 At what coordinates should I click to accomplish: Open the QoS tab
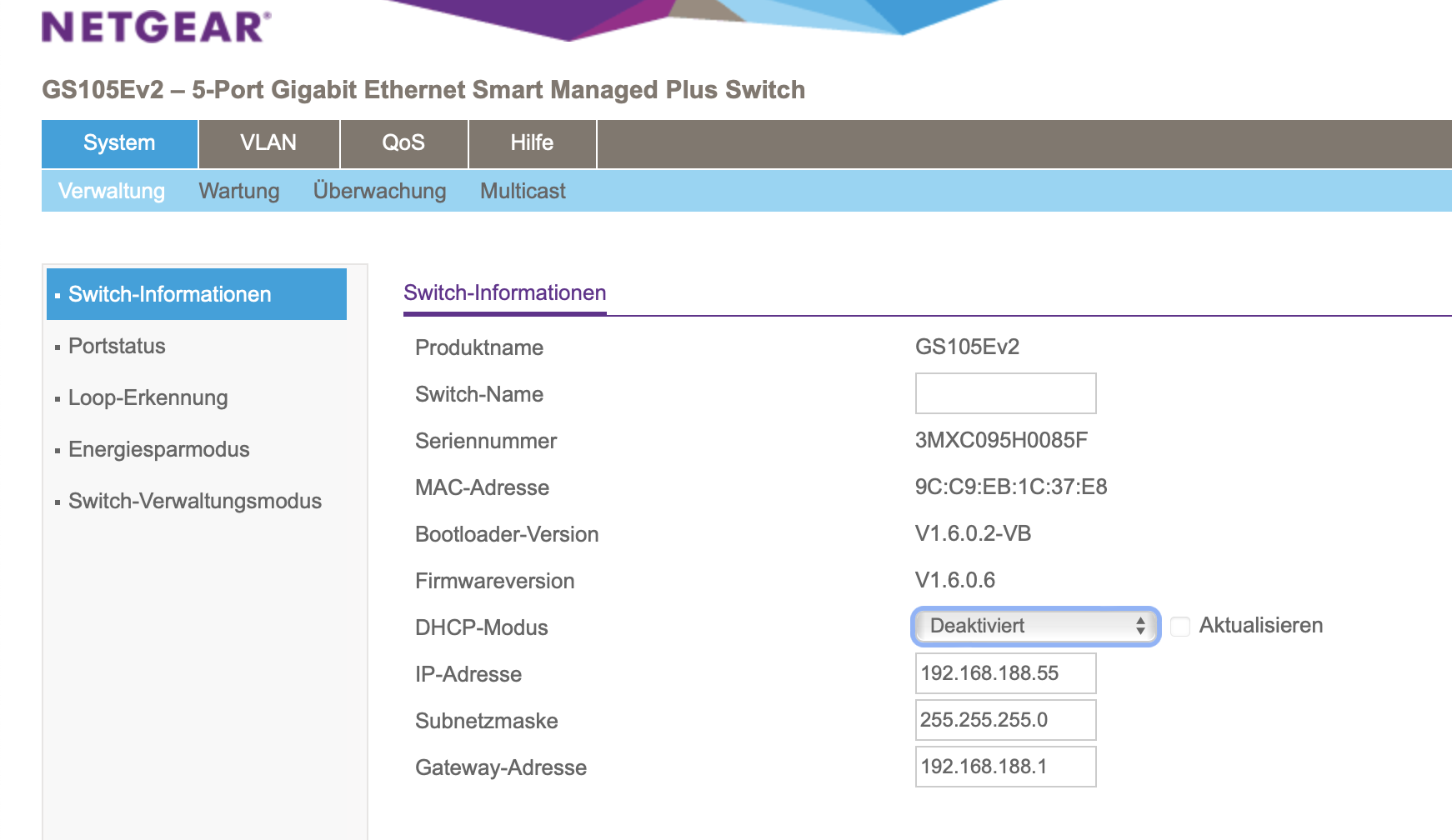[403, 143]
